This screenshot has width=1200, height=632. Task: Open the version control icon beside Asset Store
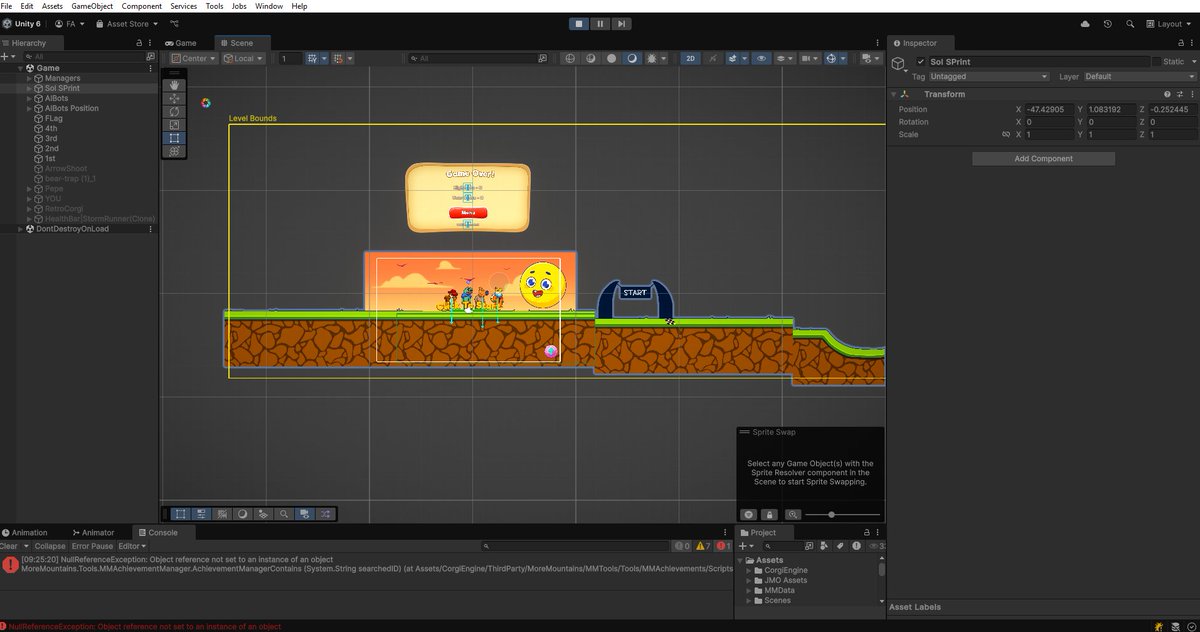[x=176, y=23]
